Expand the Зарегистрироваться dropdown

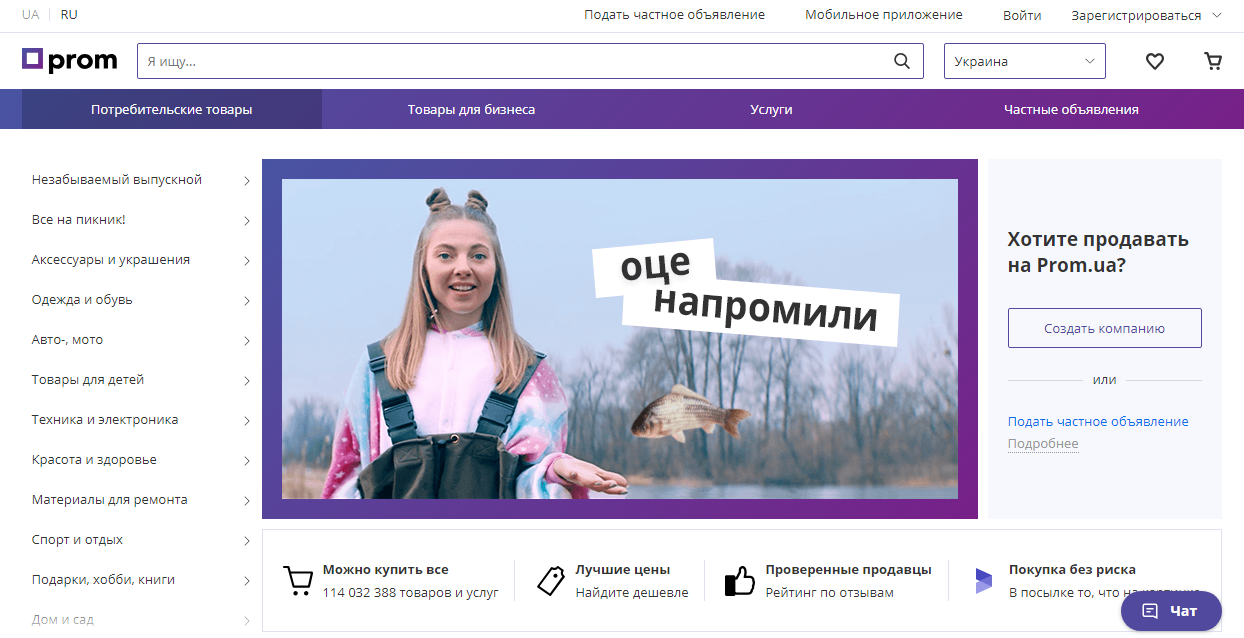coord(1146,15)
